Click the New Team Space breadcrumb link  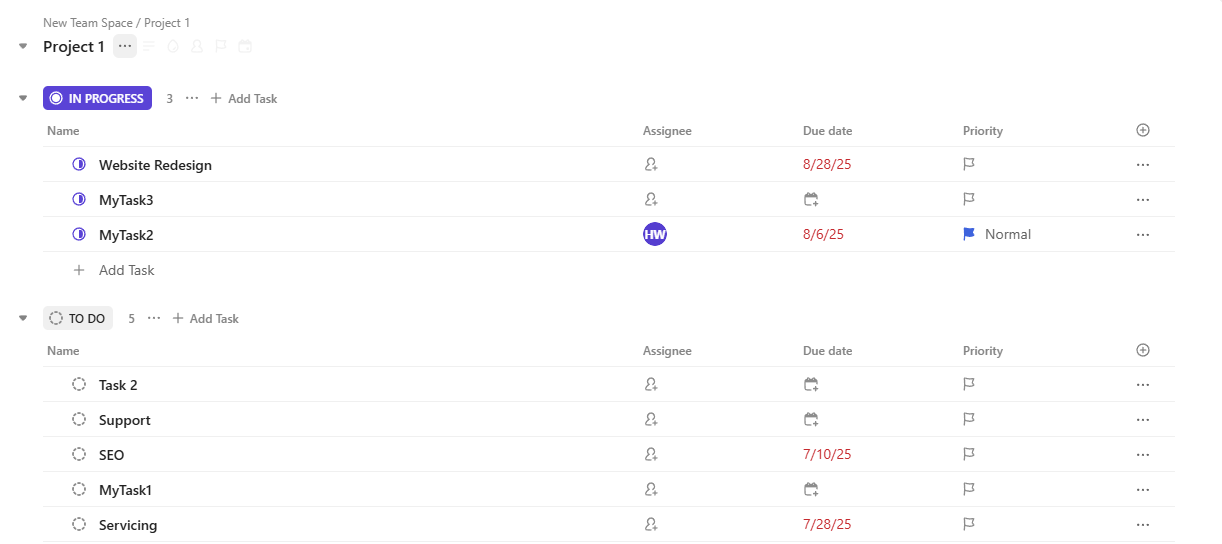[x=88, y=22]
